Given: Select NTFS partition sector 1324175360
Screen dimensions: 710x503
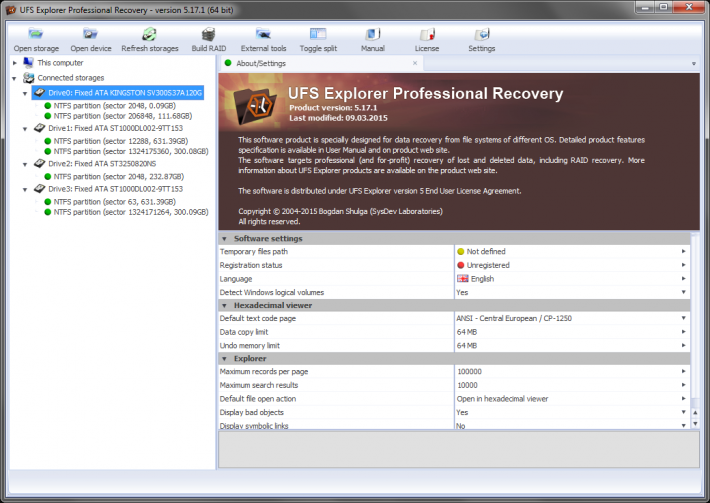Looking at the screenshot, I should tap(131, 151).
